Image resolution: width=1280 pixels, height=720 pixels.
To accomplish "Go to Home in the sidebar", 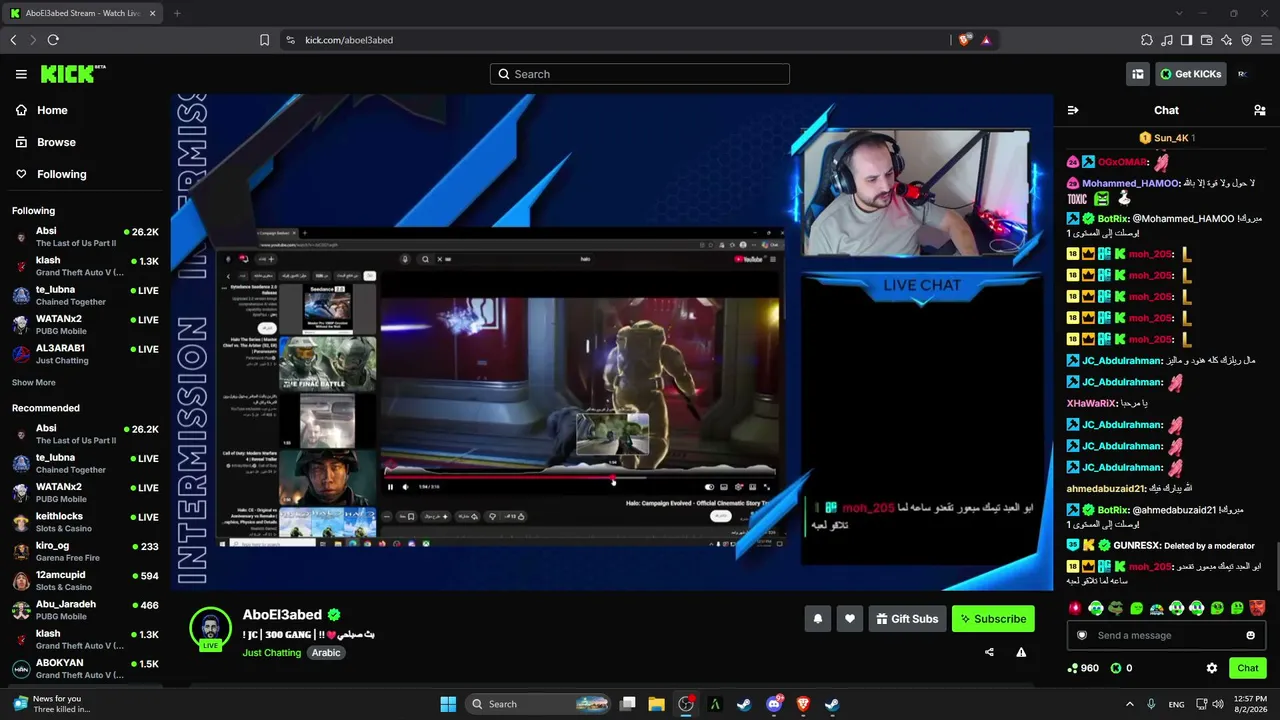I will point(42,110).
